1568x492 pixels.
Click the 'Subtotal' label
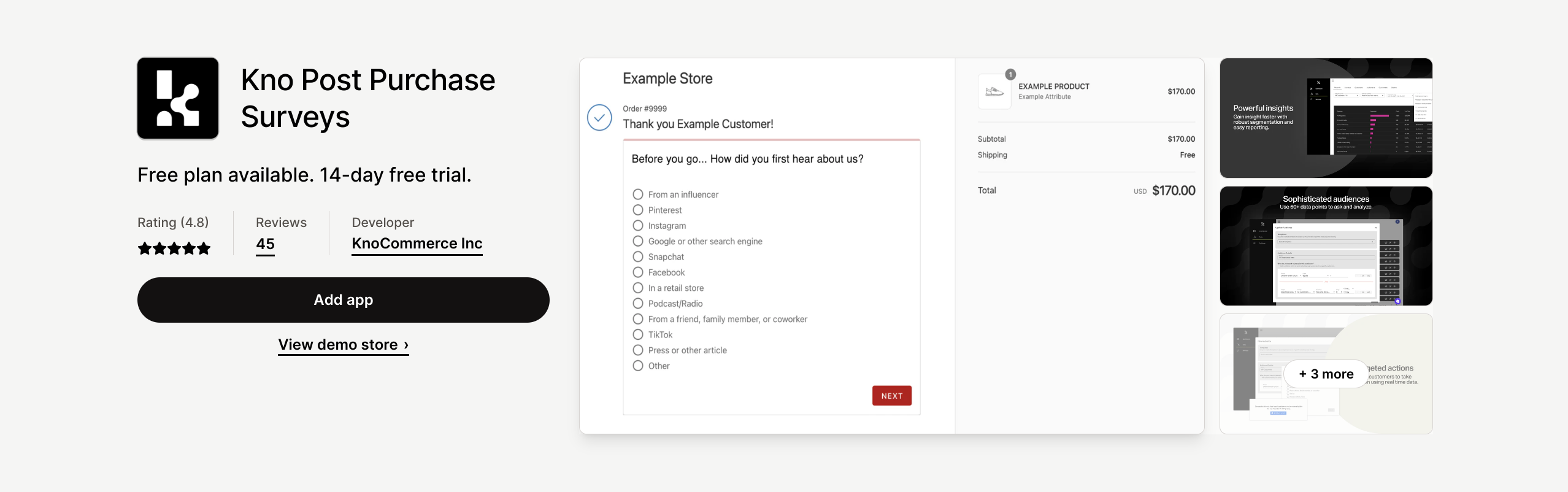[x=992, y=139]
